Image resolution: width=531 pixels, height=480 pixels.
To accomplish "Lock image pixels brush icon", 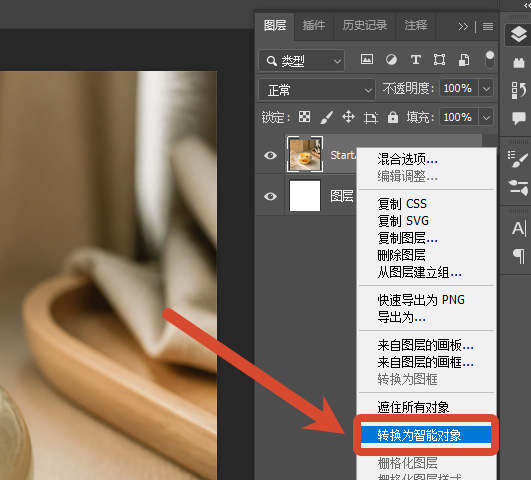I will point(326,117).
